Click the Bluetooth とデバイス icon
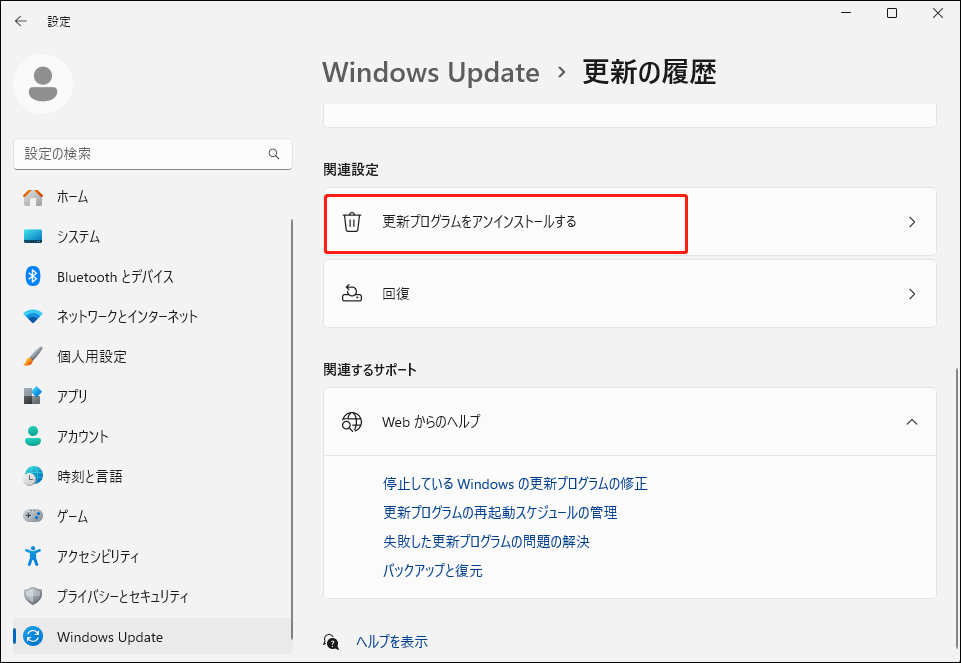961x663 pixels. [x=29, y=277]
